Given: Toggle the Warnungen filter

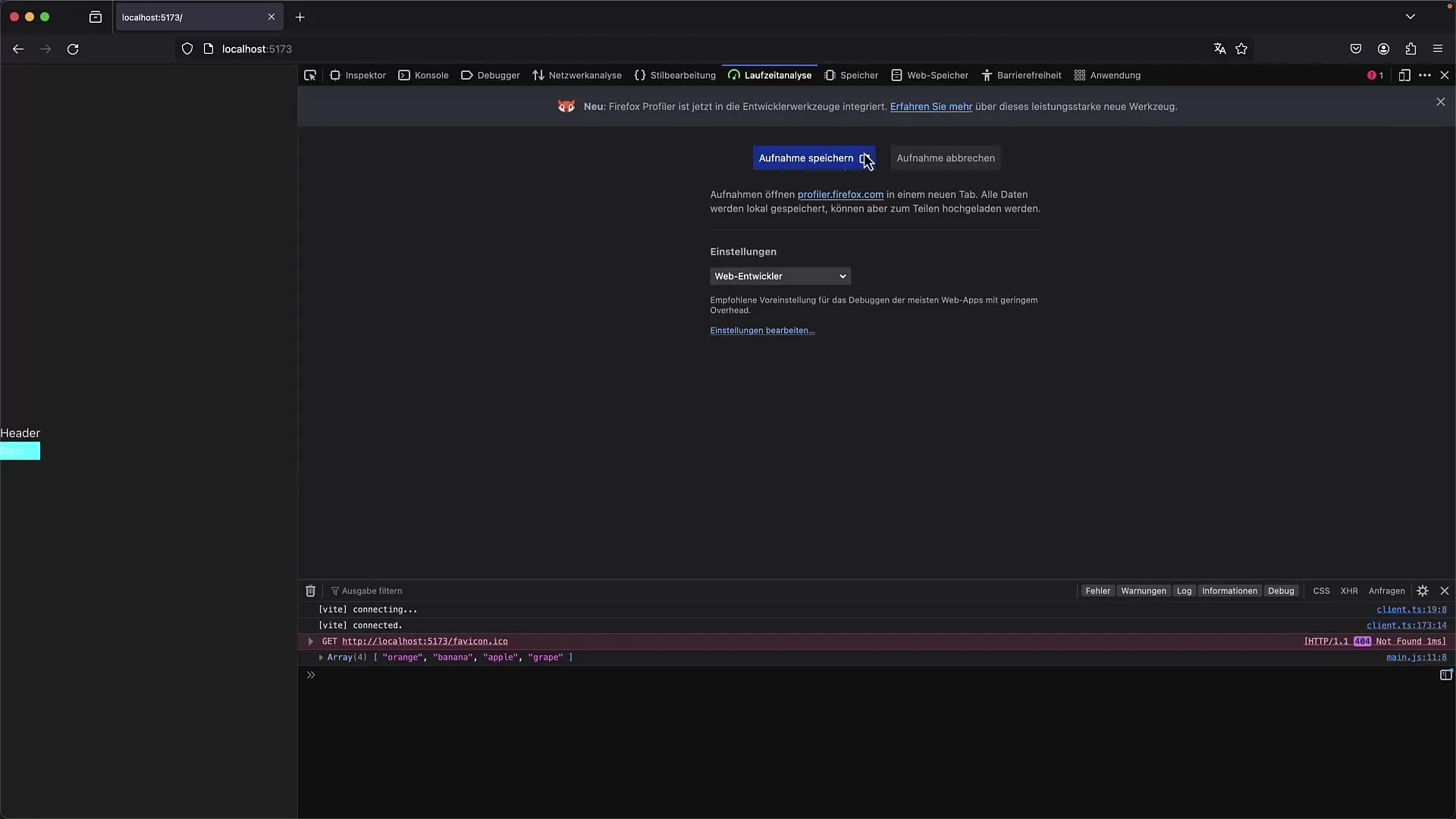Looking at the screenshot, I should tap(1144, 590).
